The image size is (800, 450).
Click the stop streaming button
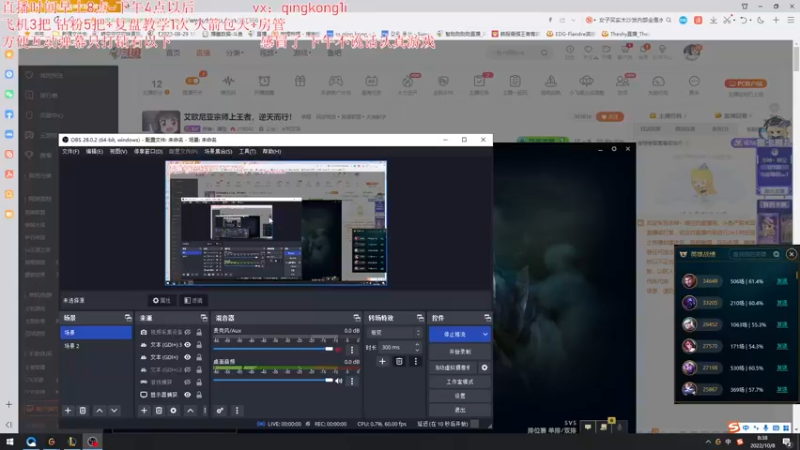click(x=455, y=334)
